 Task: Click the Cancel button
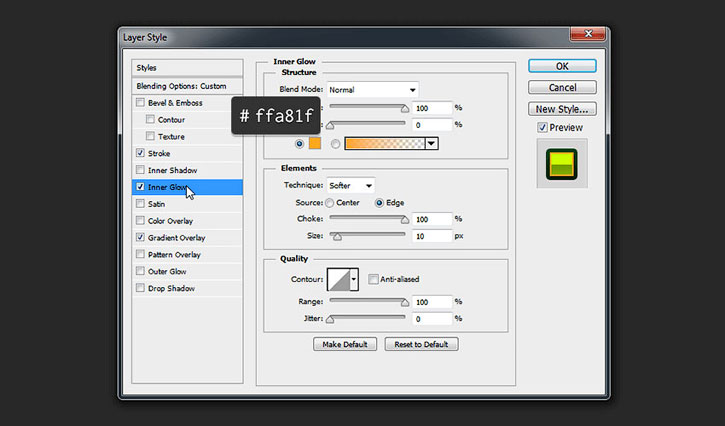(x=562, y=87)
